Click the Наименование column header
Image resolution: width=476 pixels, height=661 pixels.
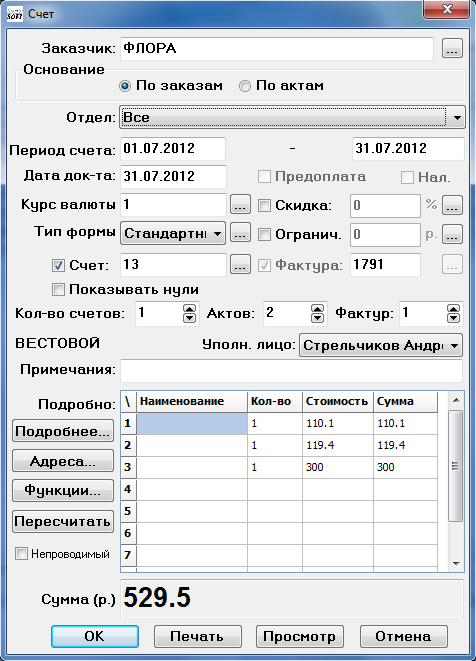192,401
